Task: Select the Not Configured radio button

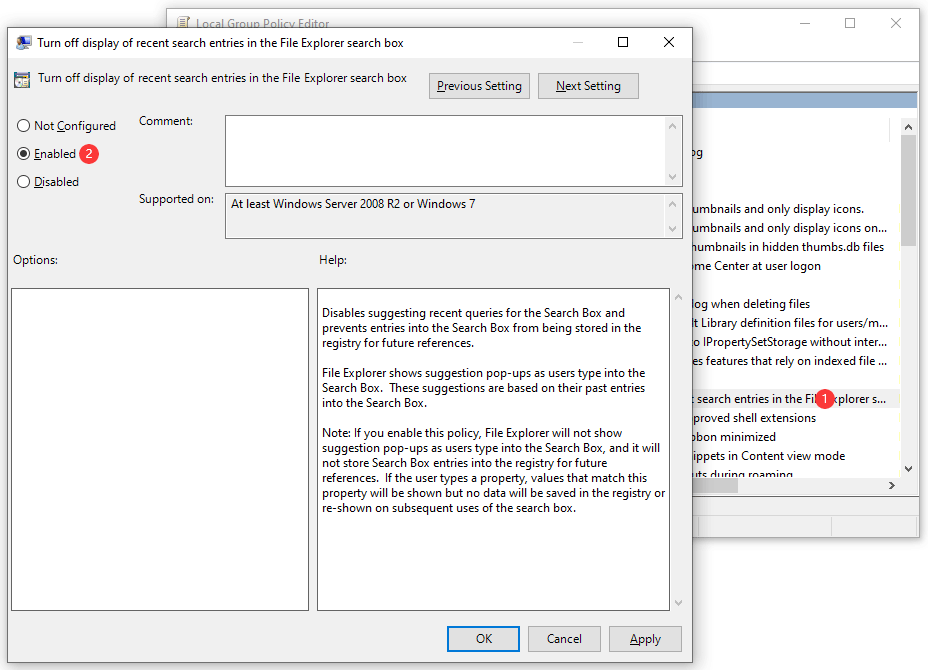Action: (24, 126)
